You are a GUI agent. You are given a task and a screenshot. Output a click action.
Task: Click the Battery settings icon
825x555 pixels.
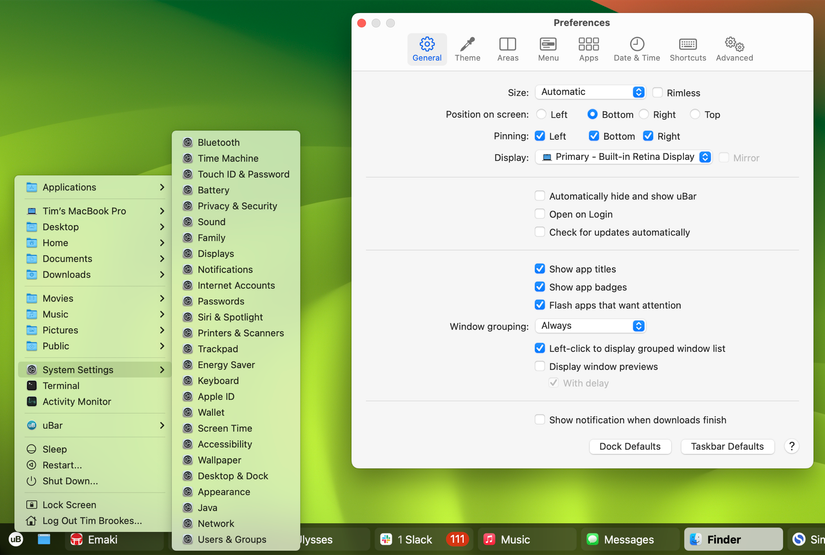coord(187,190)
